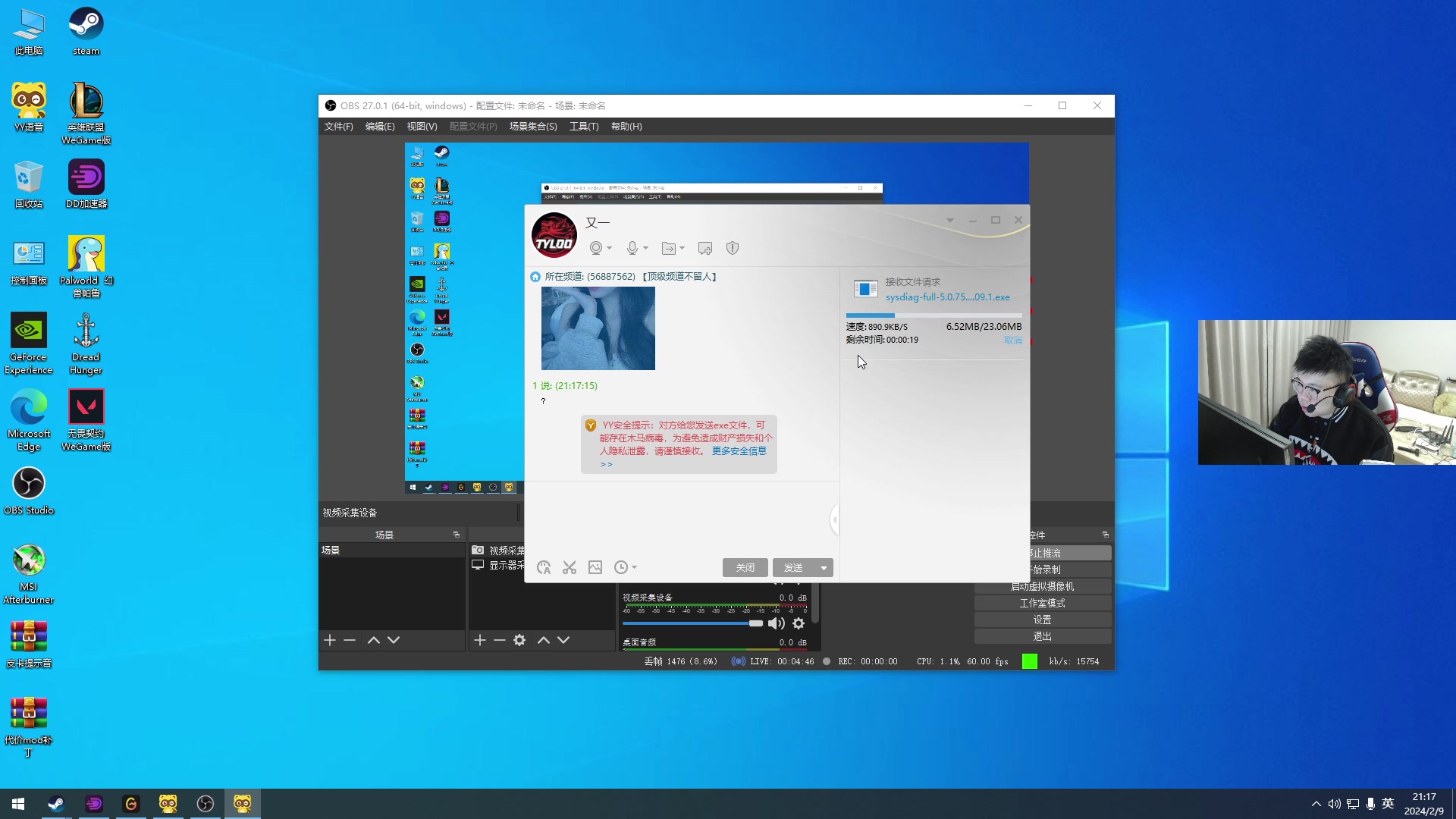The height and width of the screenshot is (819, 1456).
Task: Click the security shield icon in chat header
Action: point(733,248)
